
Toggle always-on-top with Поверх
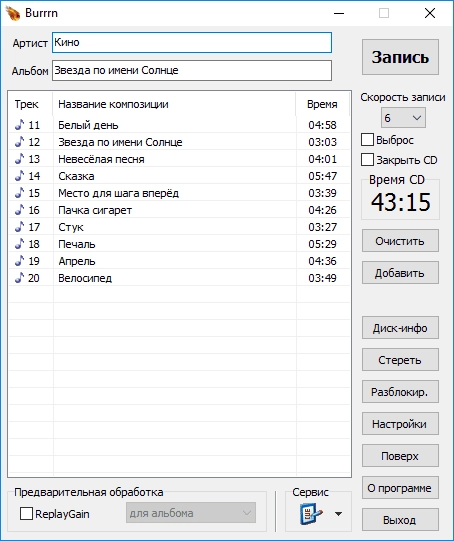[400, 456]
